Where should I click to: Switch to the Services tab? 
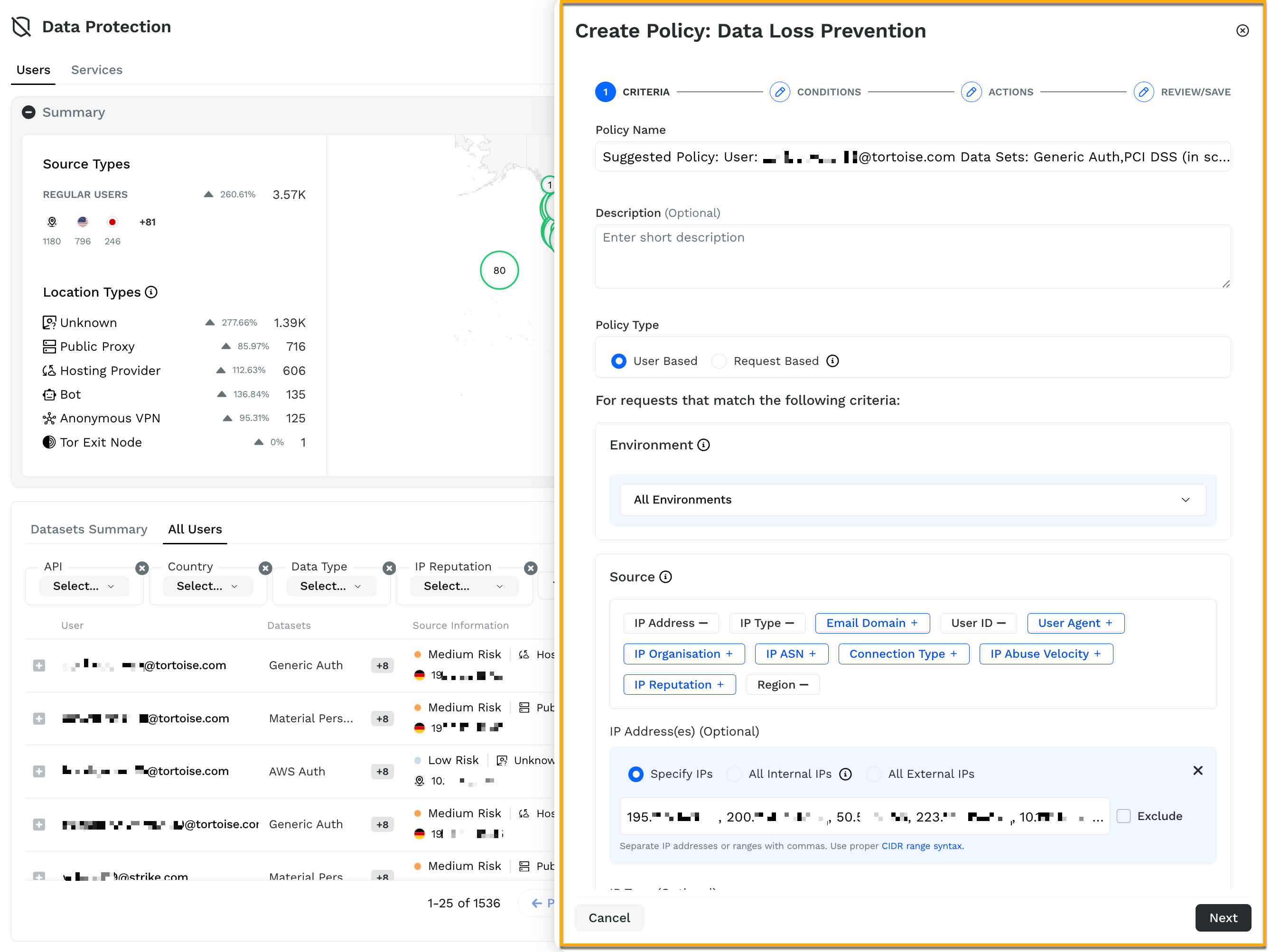click(96, 69)
